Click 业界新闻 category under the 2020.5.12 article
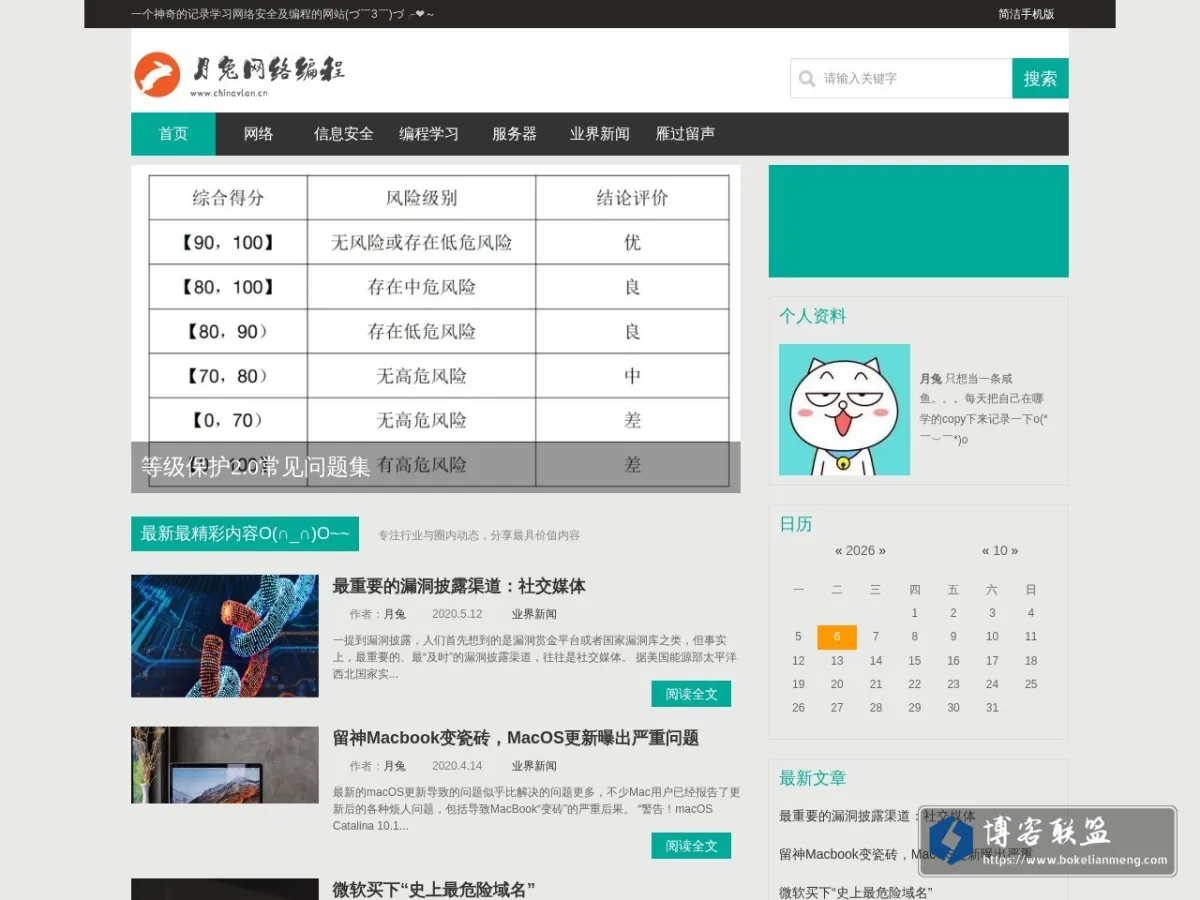 [534, 614]
